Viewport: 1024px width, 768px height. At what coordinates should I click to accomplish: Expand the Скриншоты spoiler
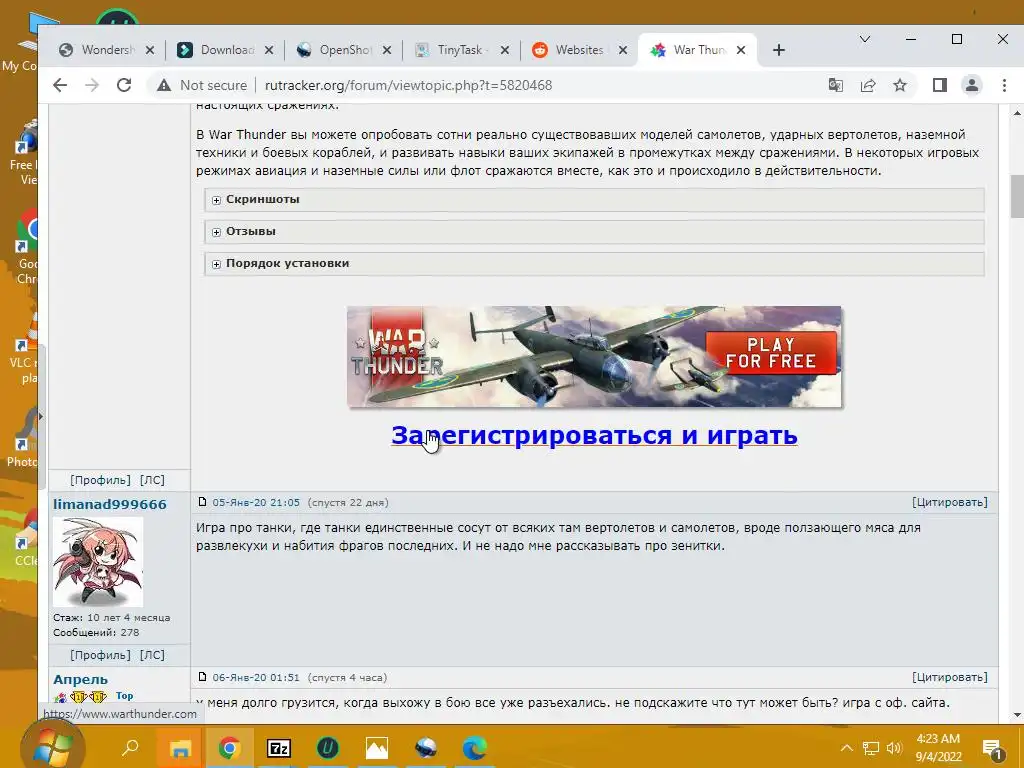(594, 200)
